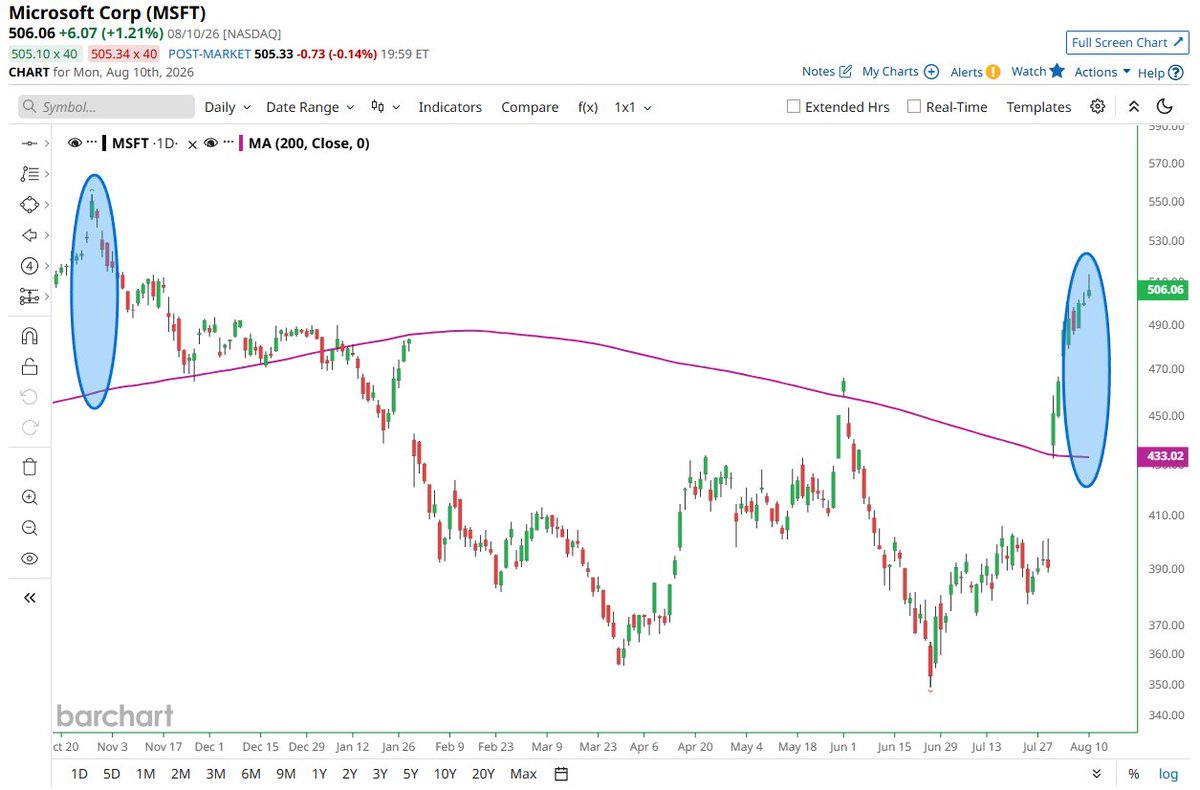Enable the Extended Hrs checkbox
The width and height of the screenshot is (1200, 790).
click(794, 107)
